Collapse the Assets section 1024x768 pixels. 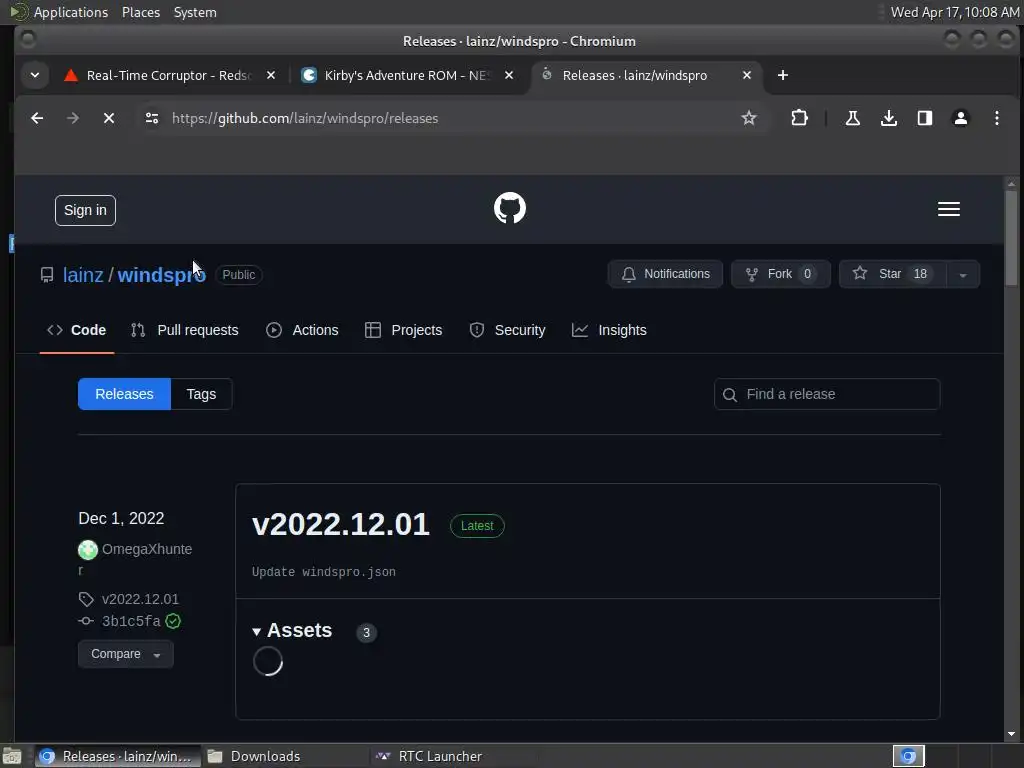click(292, 630)
